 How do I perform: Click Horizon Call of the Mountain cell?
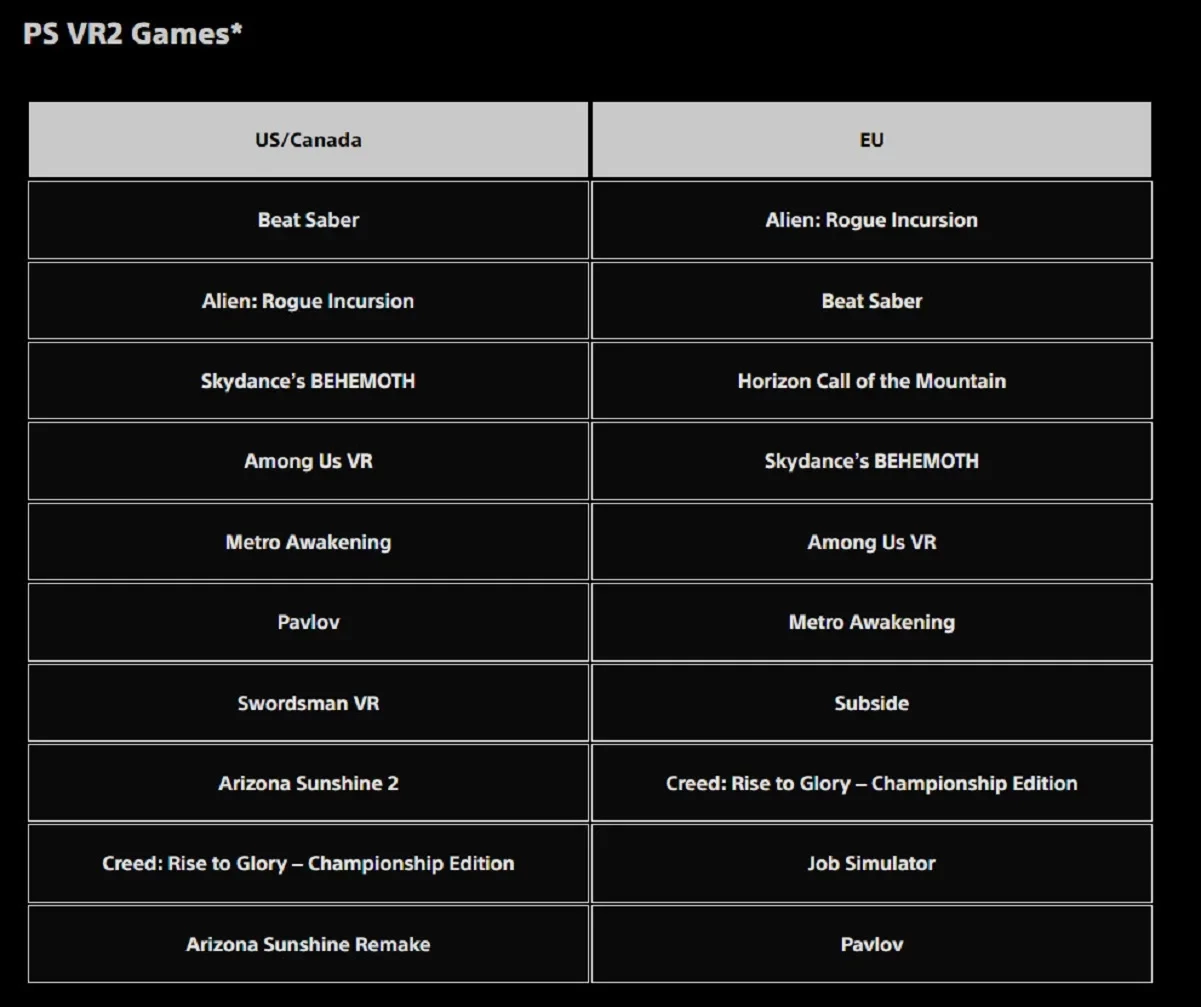pyautogui.click(x=871, y=381)
